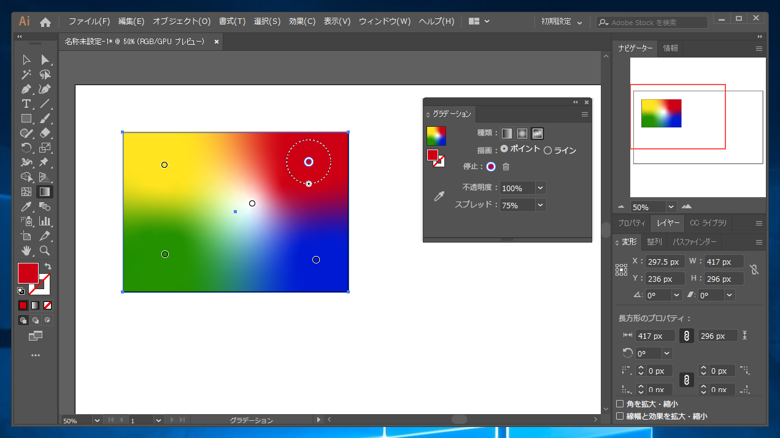
Task: Click the Navigator panel artwork thumbnail
Action: (661, 113)
